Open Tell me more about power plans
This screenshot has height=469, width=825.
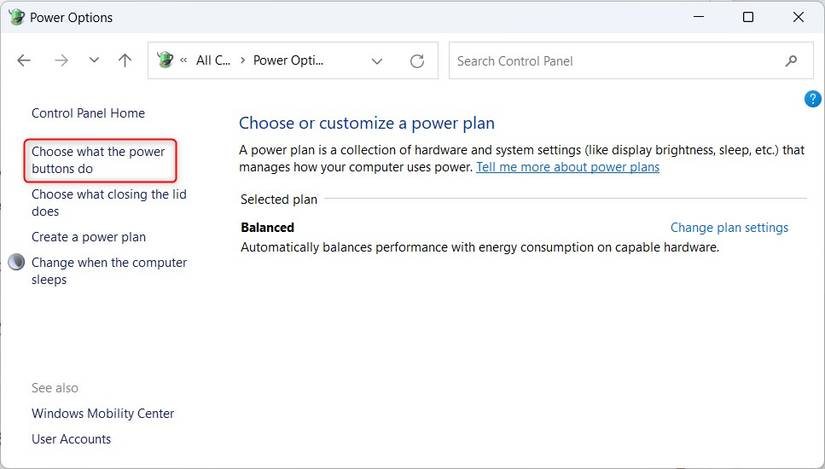(568, 167)
